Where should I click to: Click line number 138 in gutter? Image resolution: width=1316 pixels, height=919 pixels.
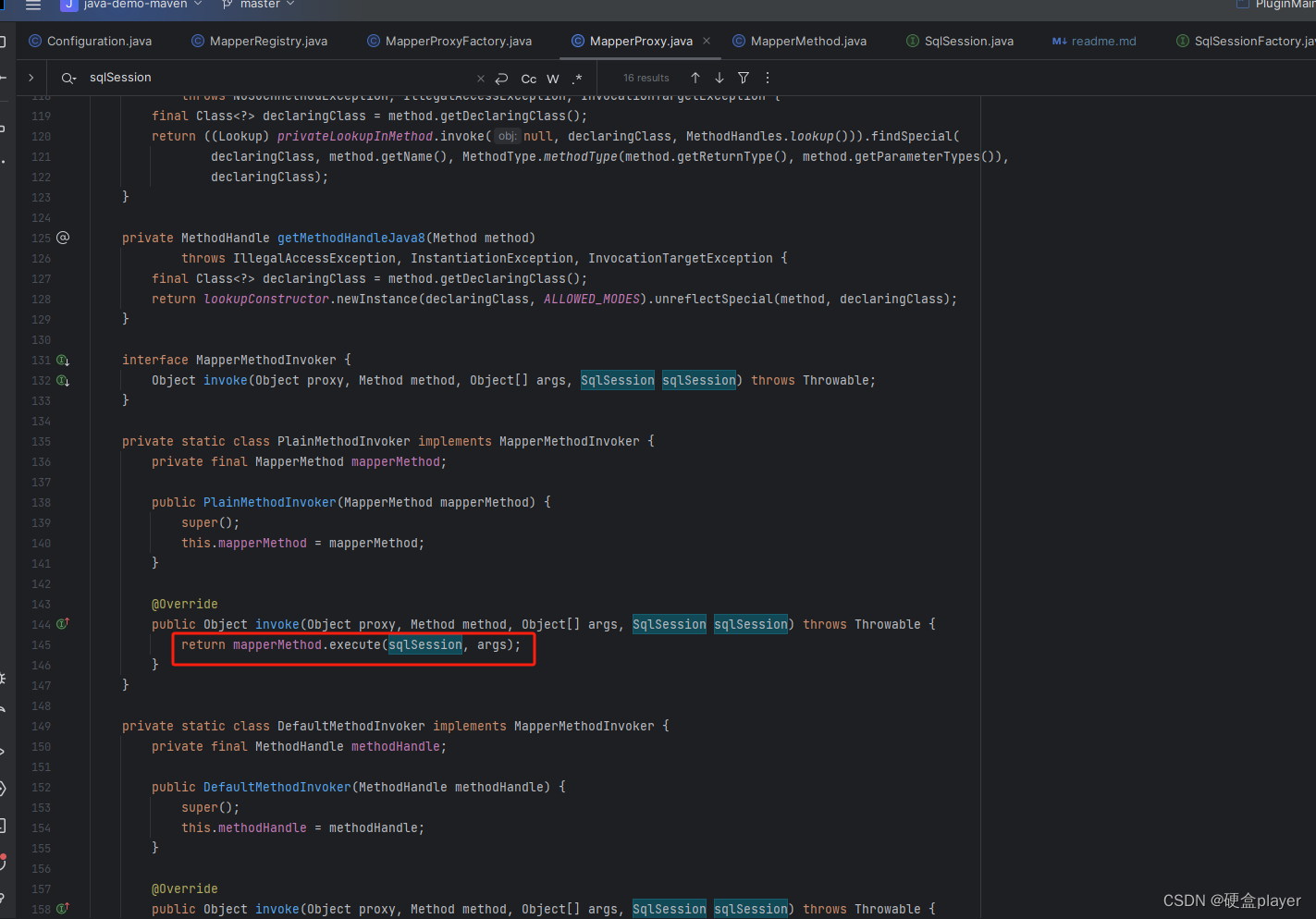point(41,502)
